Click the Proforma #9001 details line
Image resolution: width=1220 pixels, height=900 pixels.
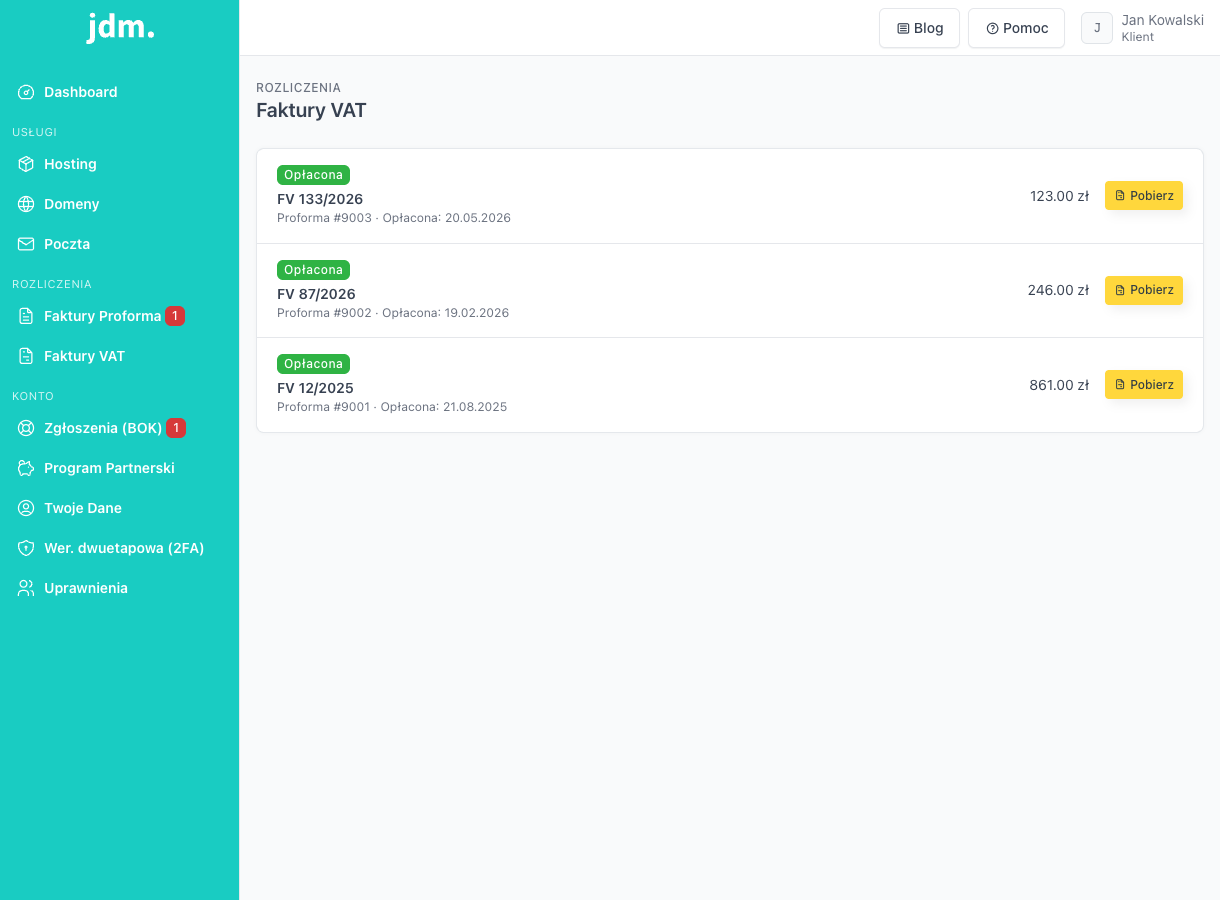point(392,407)
